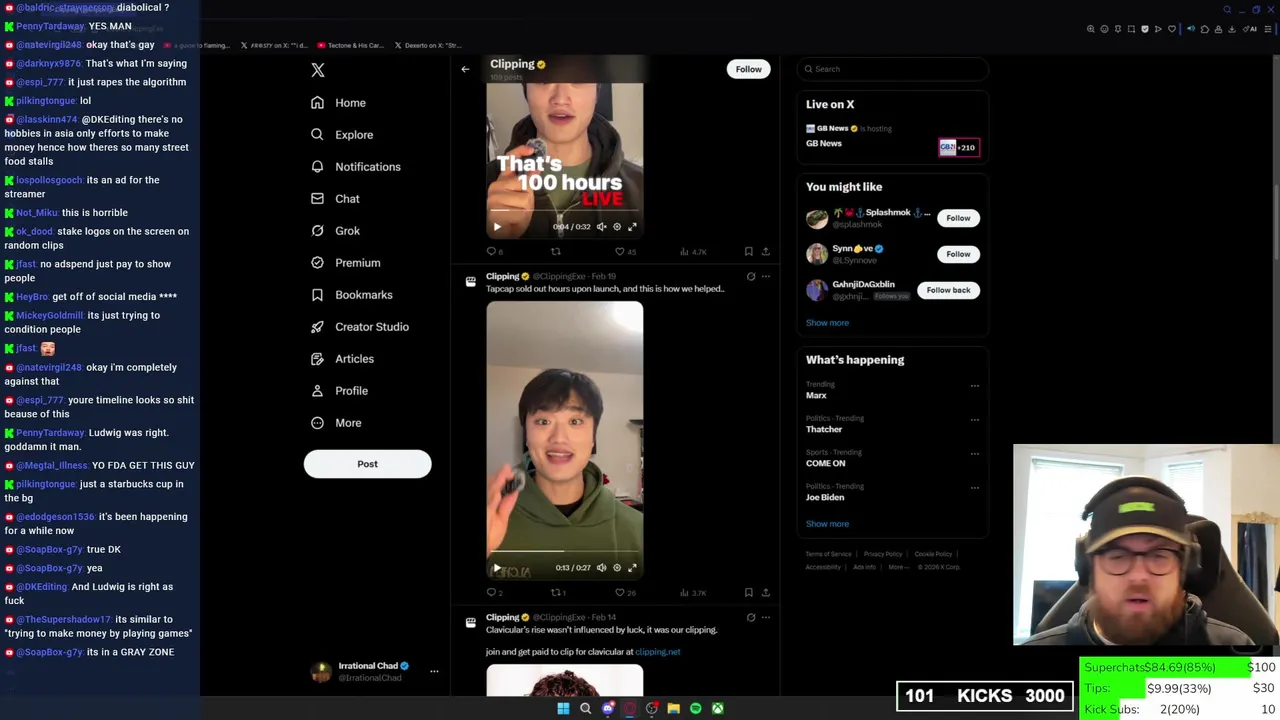Like the Tapcap post with 26 likes
The width and height of the screenshot is (1280, 720).
coord(625,593)
